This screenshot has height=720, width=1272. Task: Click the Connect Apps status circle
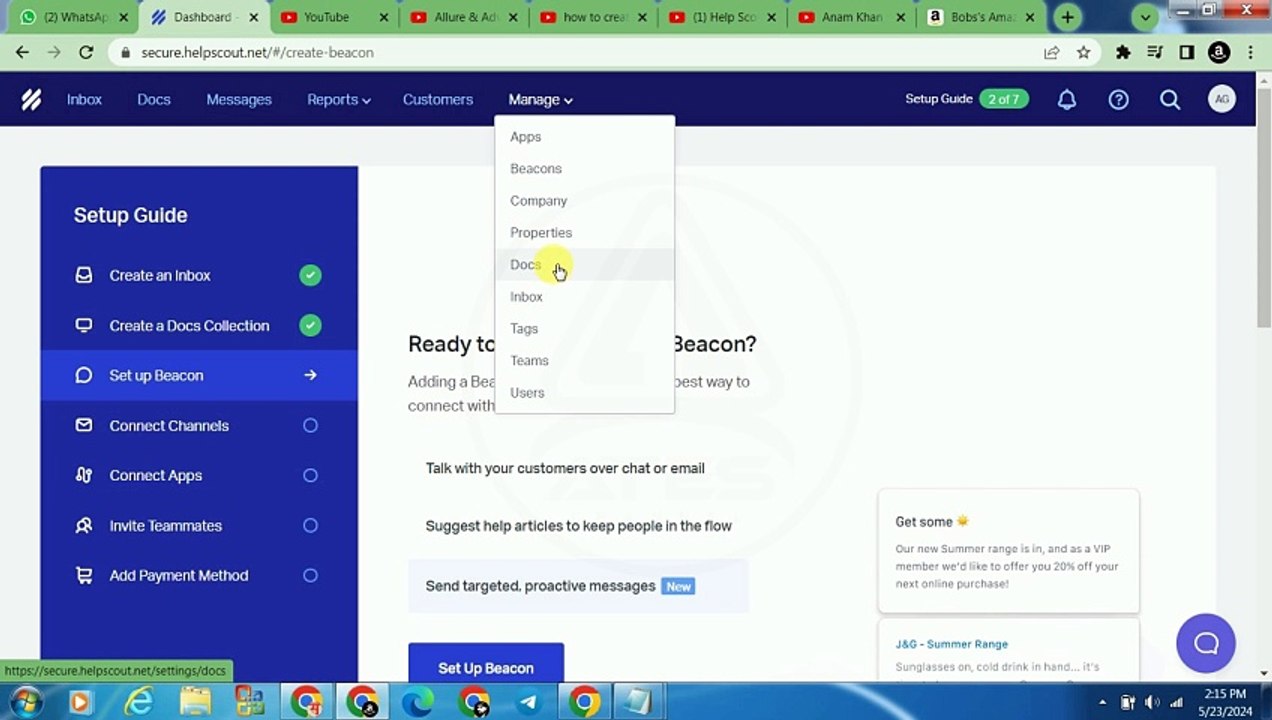point(310,475)
